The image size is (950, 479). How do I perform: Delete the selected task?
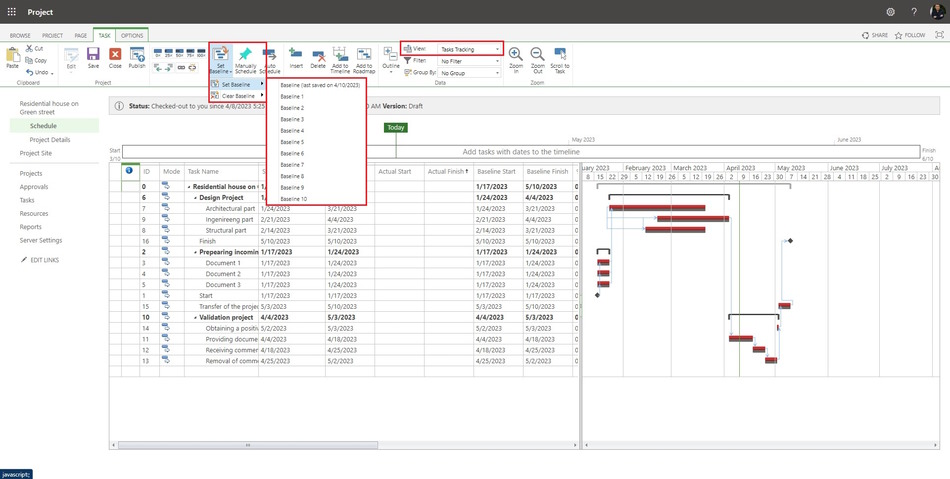pyautogui.click(x=318, y=58)
